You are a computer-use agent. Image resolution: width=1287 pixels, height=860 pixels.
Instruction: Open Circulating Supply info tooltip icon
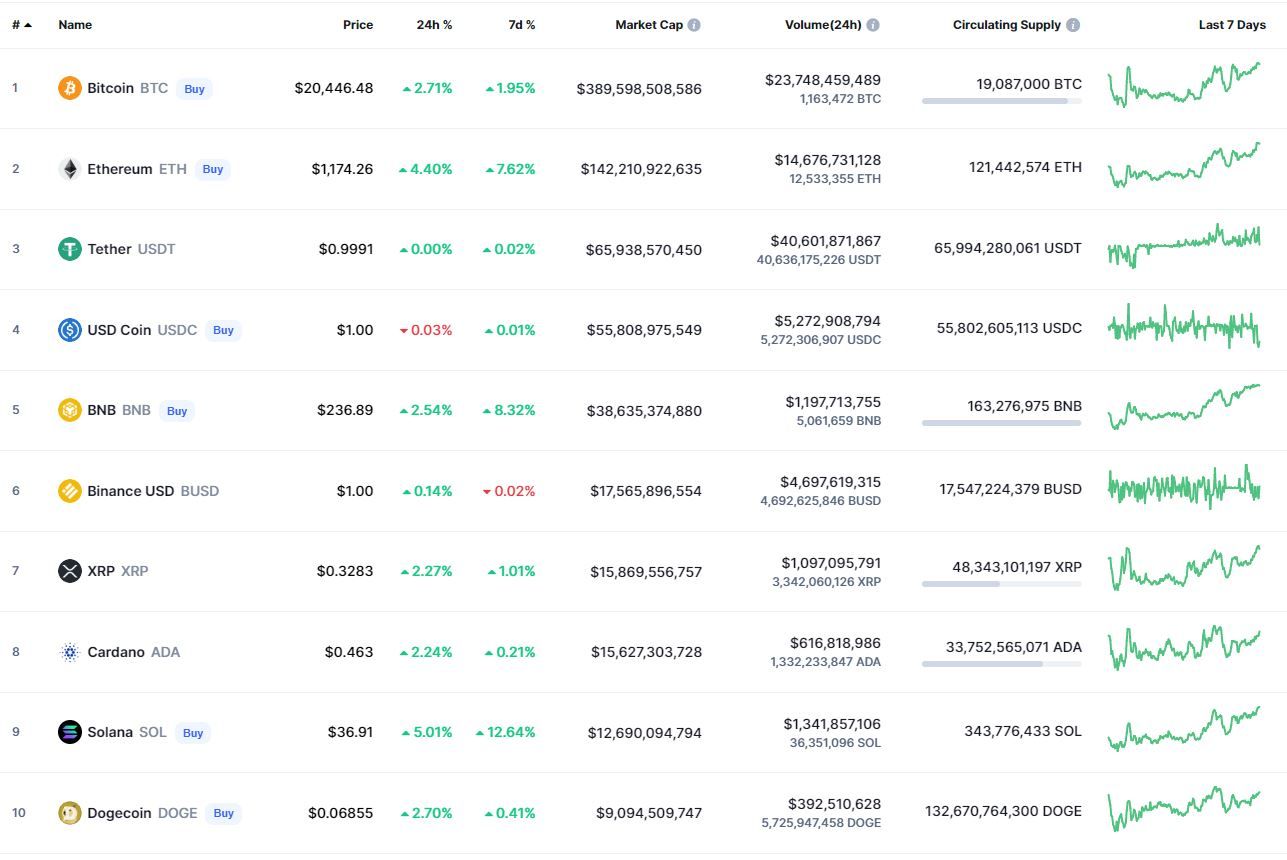pos(1073,25)
